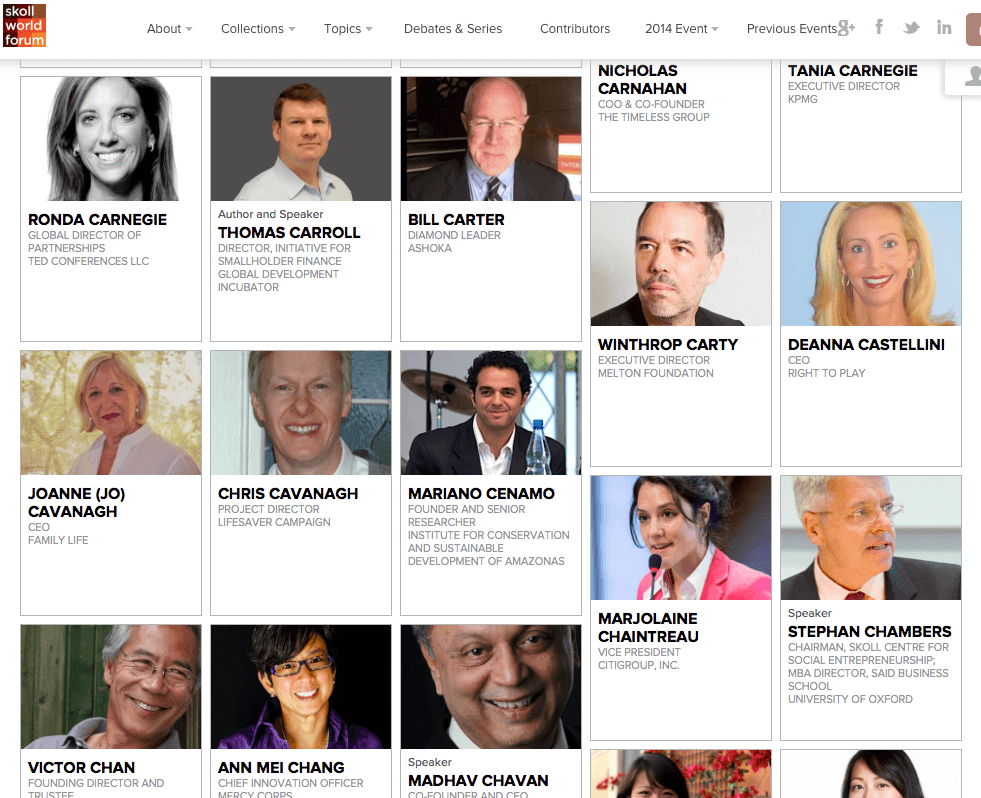Select Mariano Cenamo's photo thumbnail
Image resolution: width=981 pixels, height=798 pixels.
(490, 412)
